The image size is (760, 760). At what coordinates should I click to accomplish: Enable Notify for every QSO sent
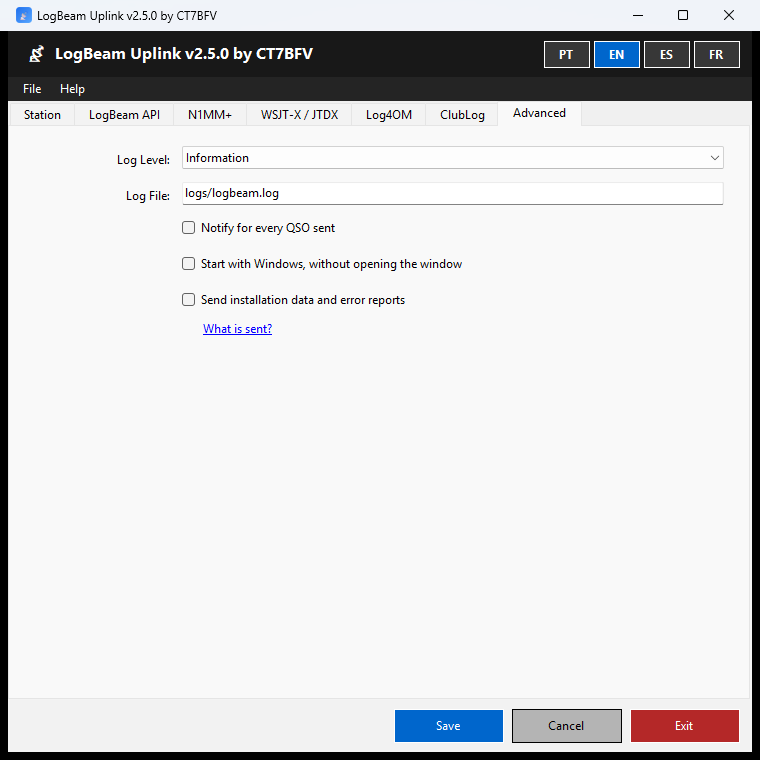(189, 228)
